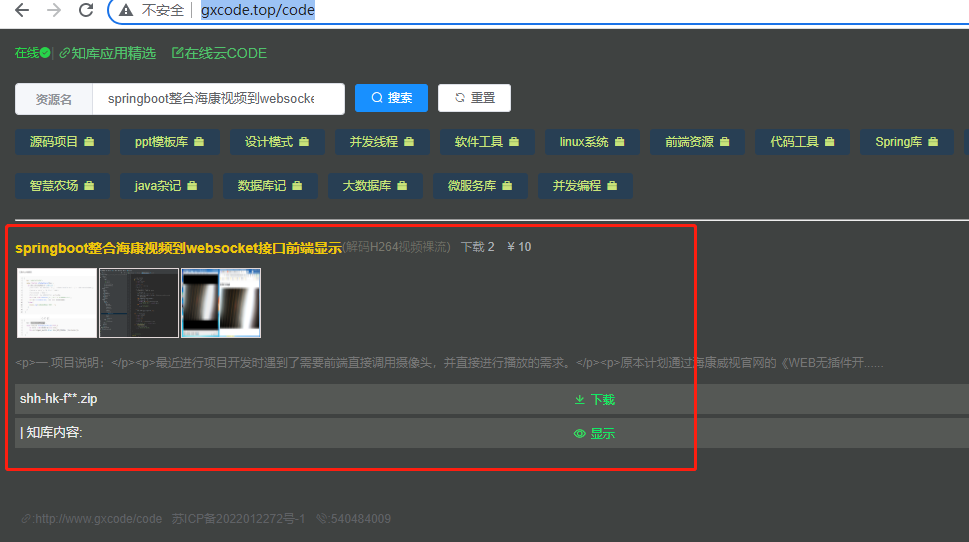The height and width of the screenshot is (542, 969).
Task: Choose the Spring库 category tag
Action: 907,142
